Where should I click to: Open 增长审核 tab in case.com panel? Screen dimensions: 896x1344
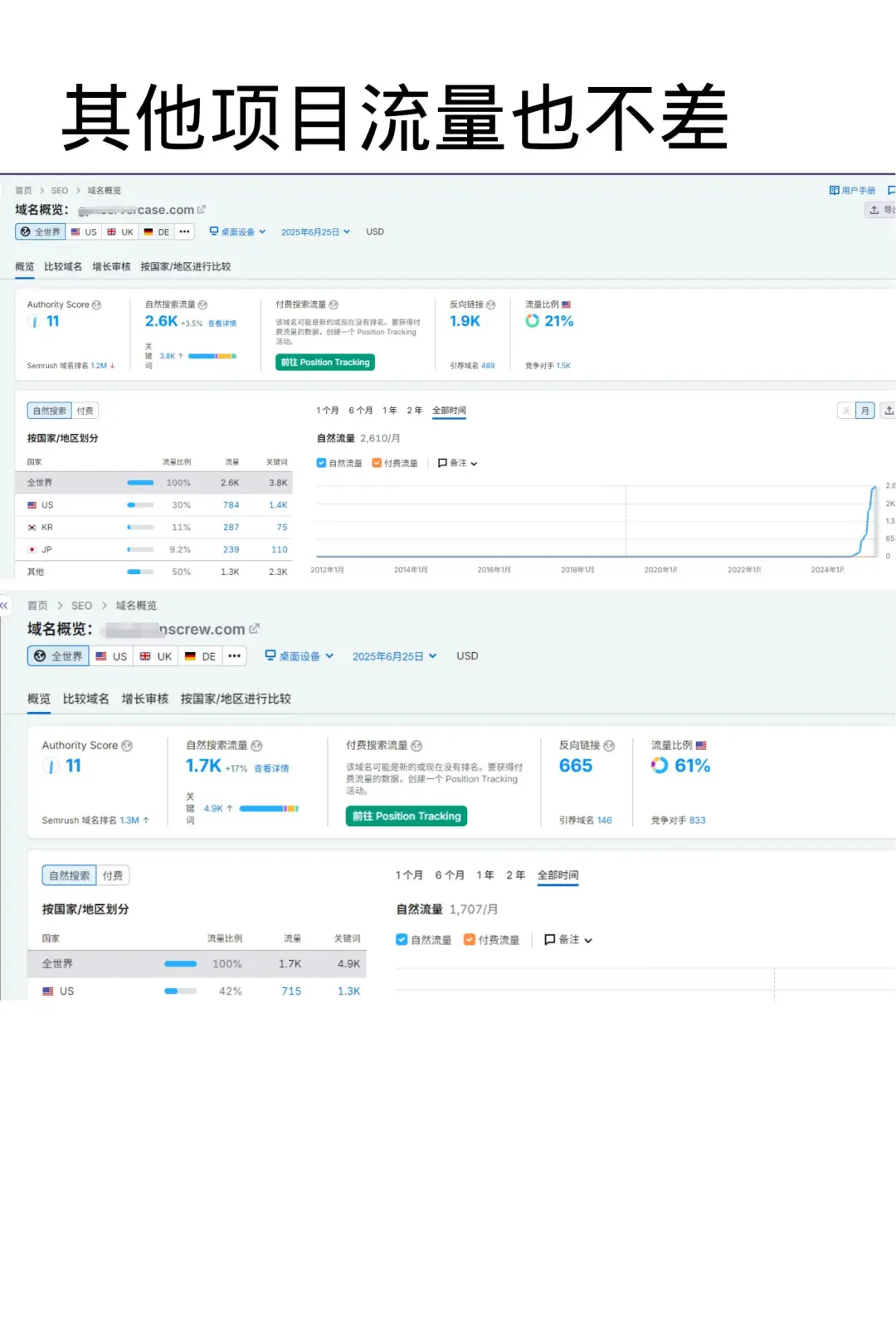click(x=111, y=266)
